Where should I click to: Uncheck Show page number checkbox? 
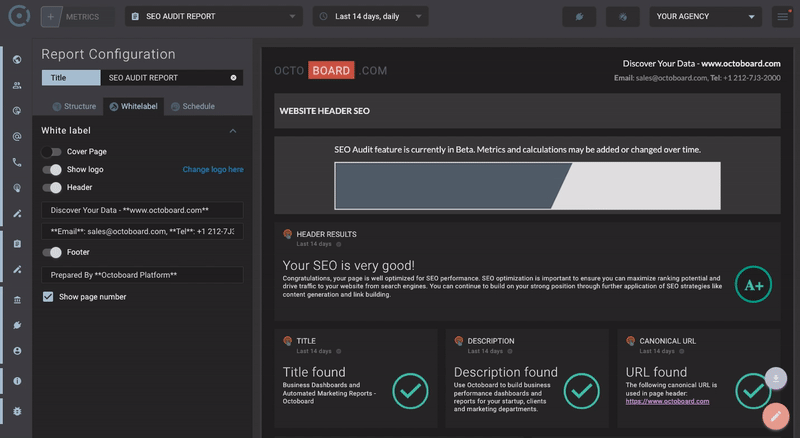pos(48,297)
